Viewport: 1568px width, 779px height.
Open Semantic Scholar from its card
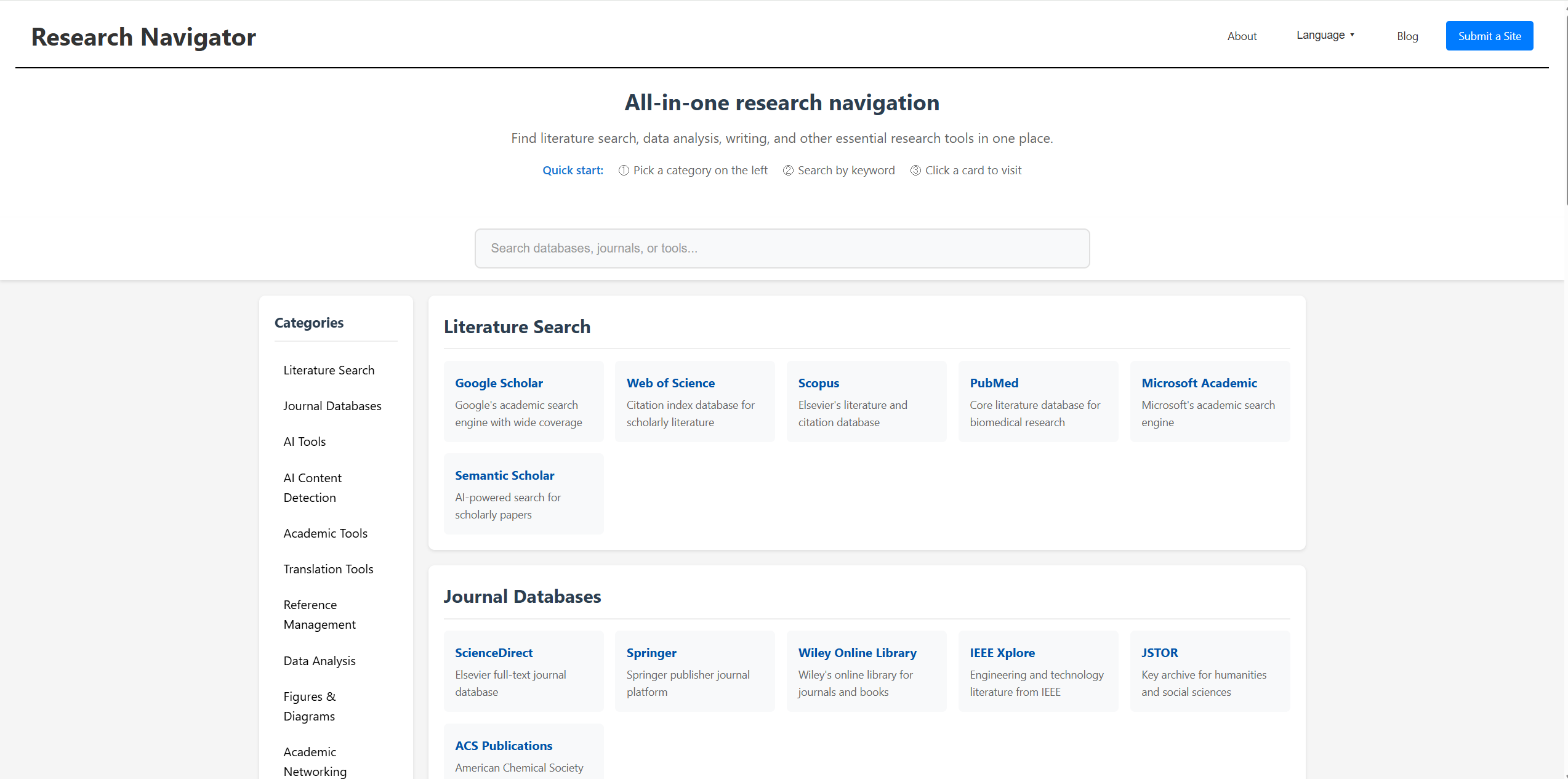(x=504, y=475)
